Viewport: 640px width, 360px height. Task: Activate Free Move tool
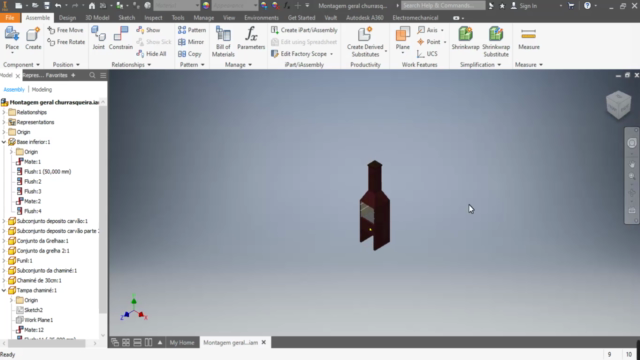[65, 30]
